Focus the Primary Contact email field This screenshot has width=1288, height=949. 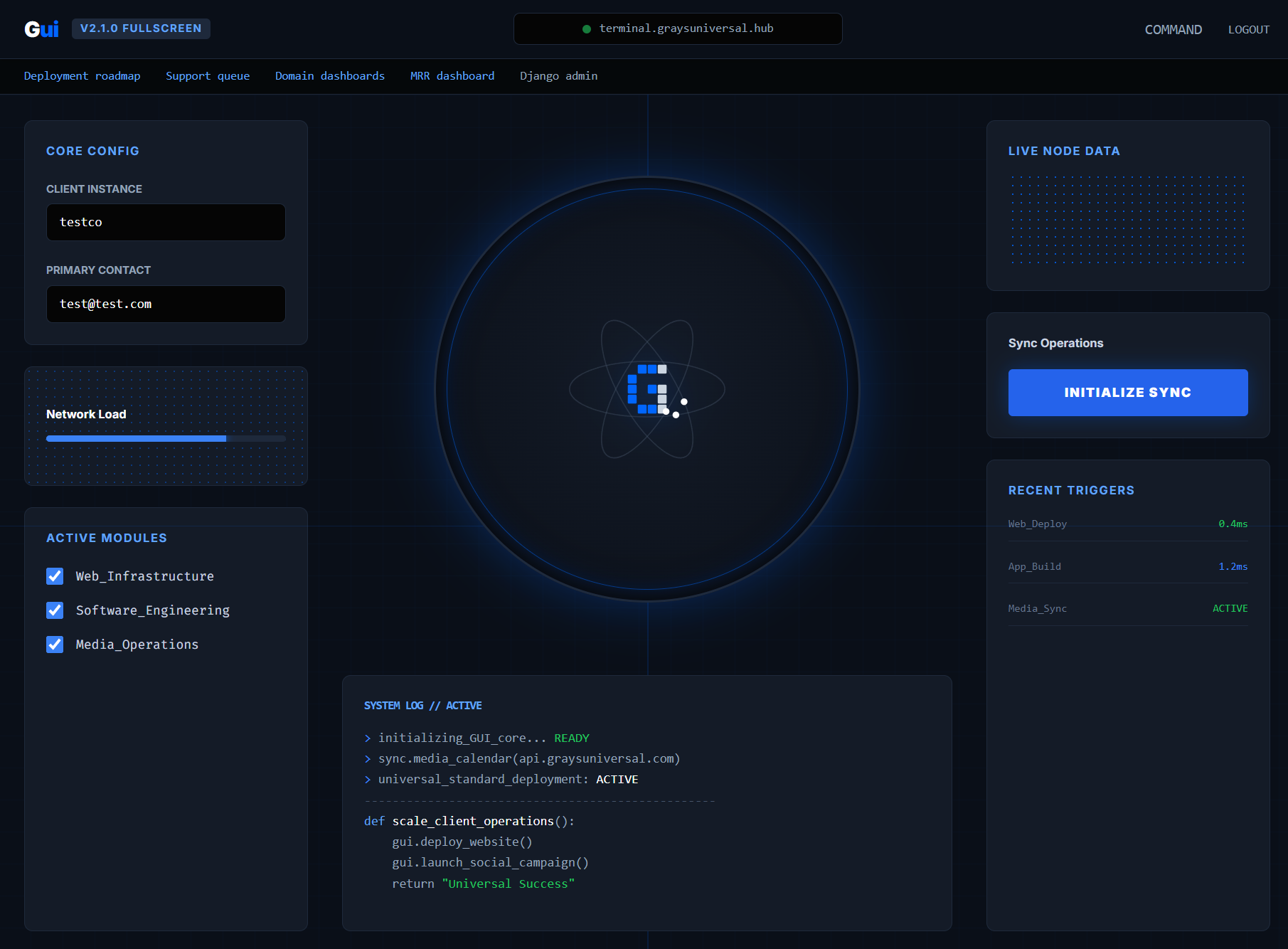point(166,304)
